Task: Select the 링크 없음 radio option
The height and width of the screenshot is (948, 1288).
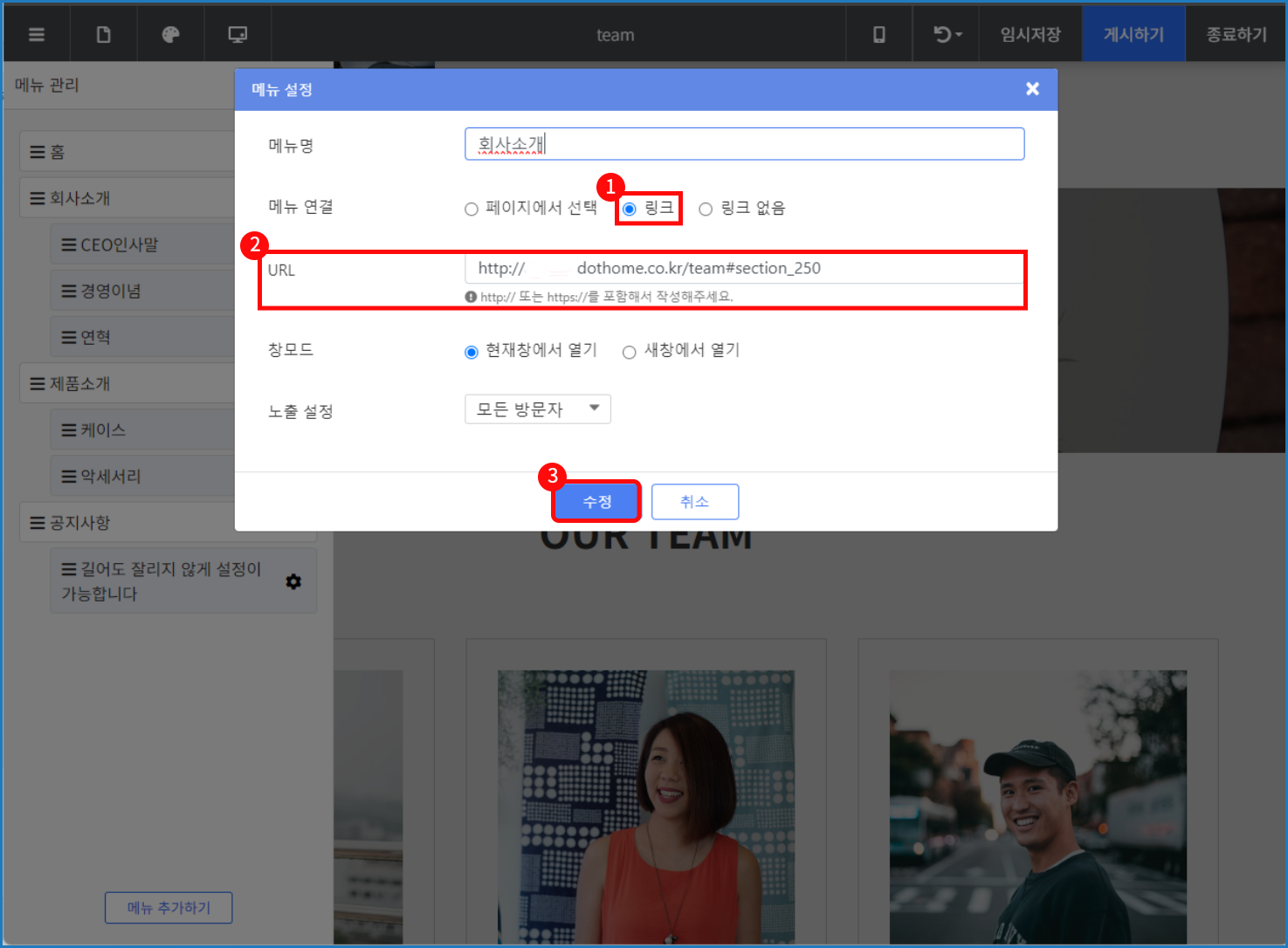Action: click(706, 209)
